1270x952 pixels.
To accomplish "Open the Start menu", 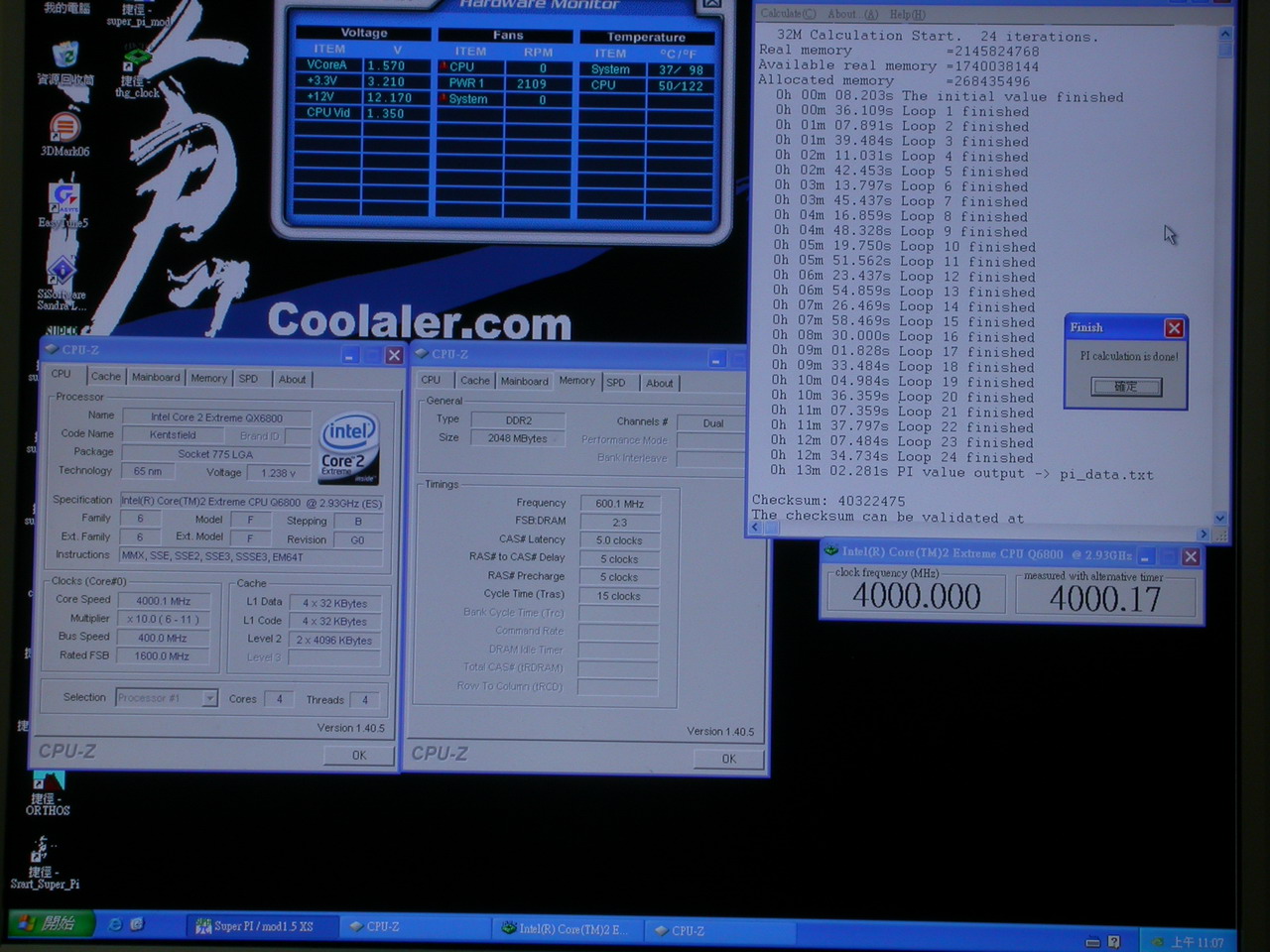I will point(50,923).
